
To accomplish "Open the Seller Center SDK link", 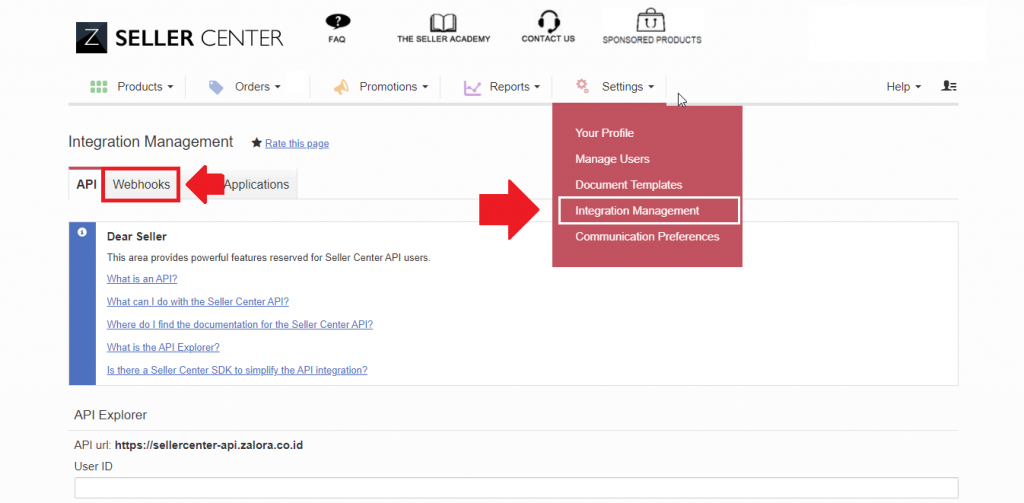I will click(x=237, y=370).
